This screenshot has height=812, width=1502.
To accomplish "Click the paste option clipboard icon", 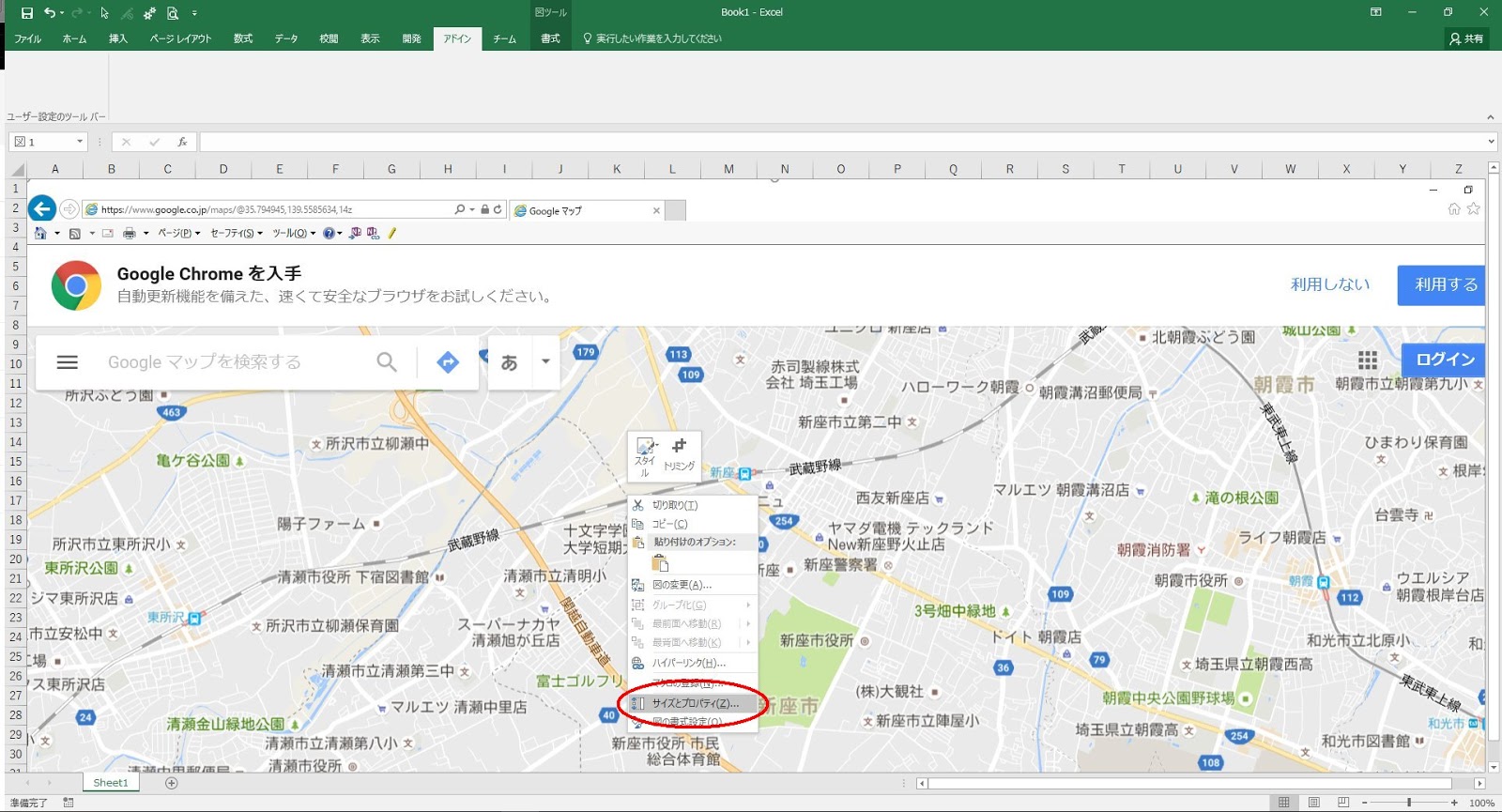I will [661, 563].
